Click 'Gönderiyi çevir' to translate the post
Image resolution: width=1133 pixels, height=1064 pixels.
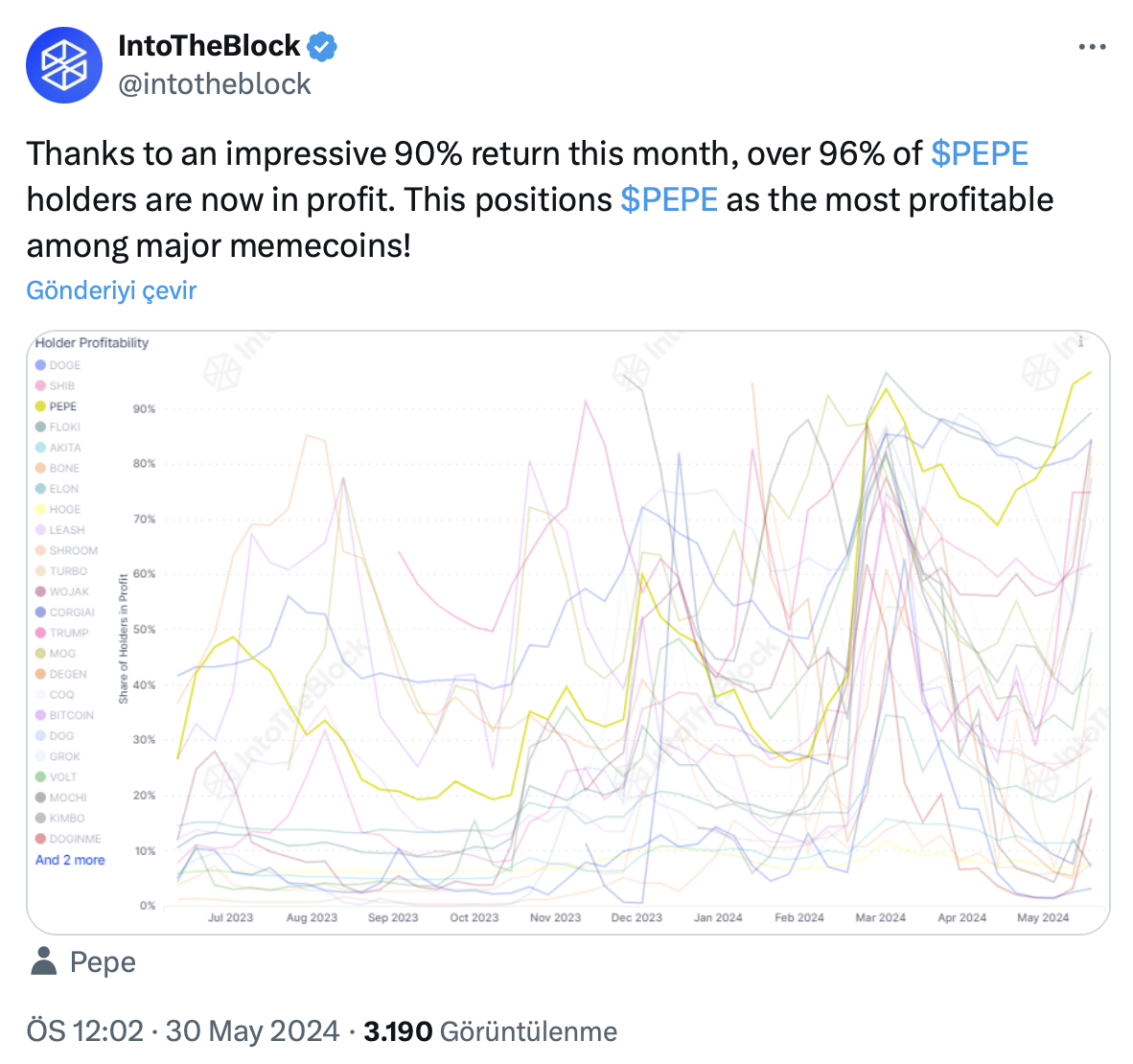(111, 290)
